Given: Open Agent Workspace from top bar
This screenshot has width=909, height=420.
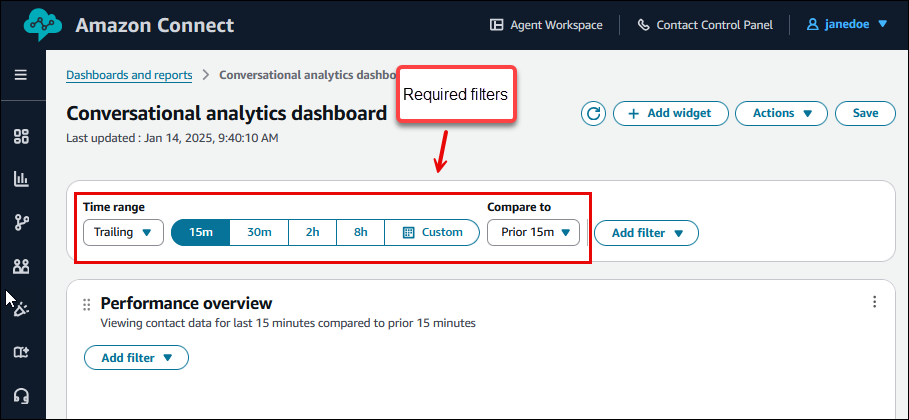Looking at the screenshot, I should click(x=546, y=25).
